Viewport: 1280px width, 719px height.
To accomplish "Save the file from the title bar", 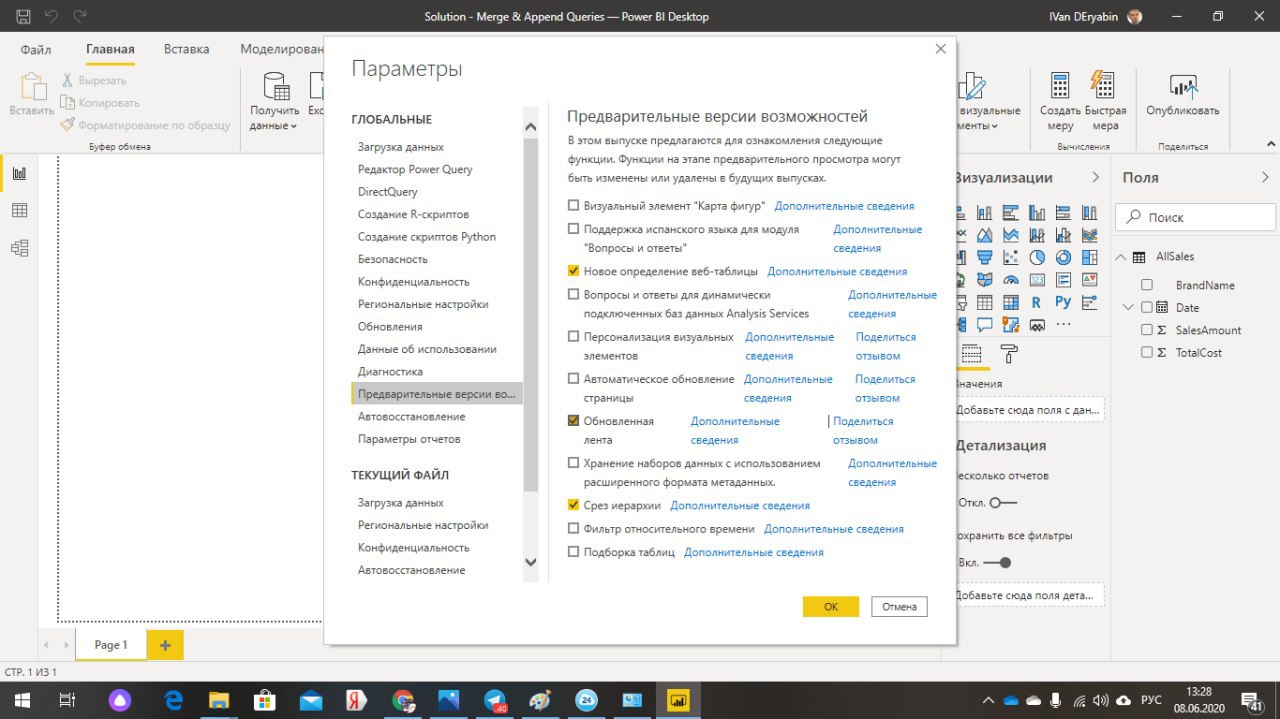I will click(x=23, y=16).
